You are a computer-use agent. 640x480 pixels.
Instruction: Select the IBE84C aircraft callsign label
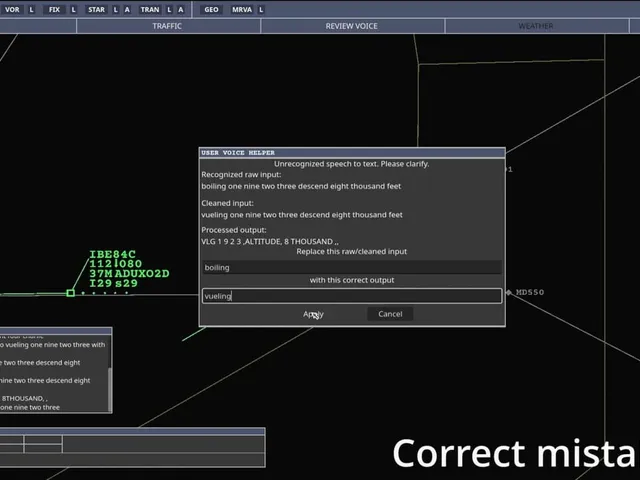point(113,254)
